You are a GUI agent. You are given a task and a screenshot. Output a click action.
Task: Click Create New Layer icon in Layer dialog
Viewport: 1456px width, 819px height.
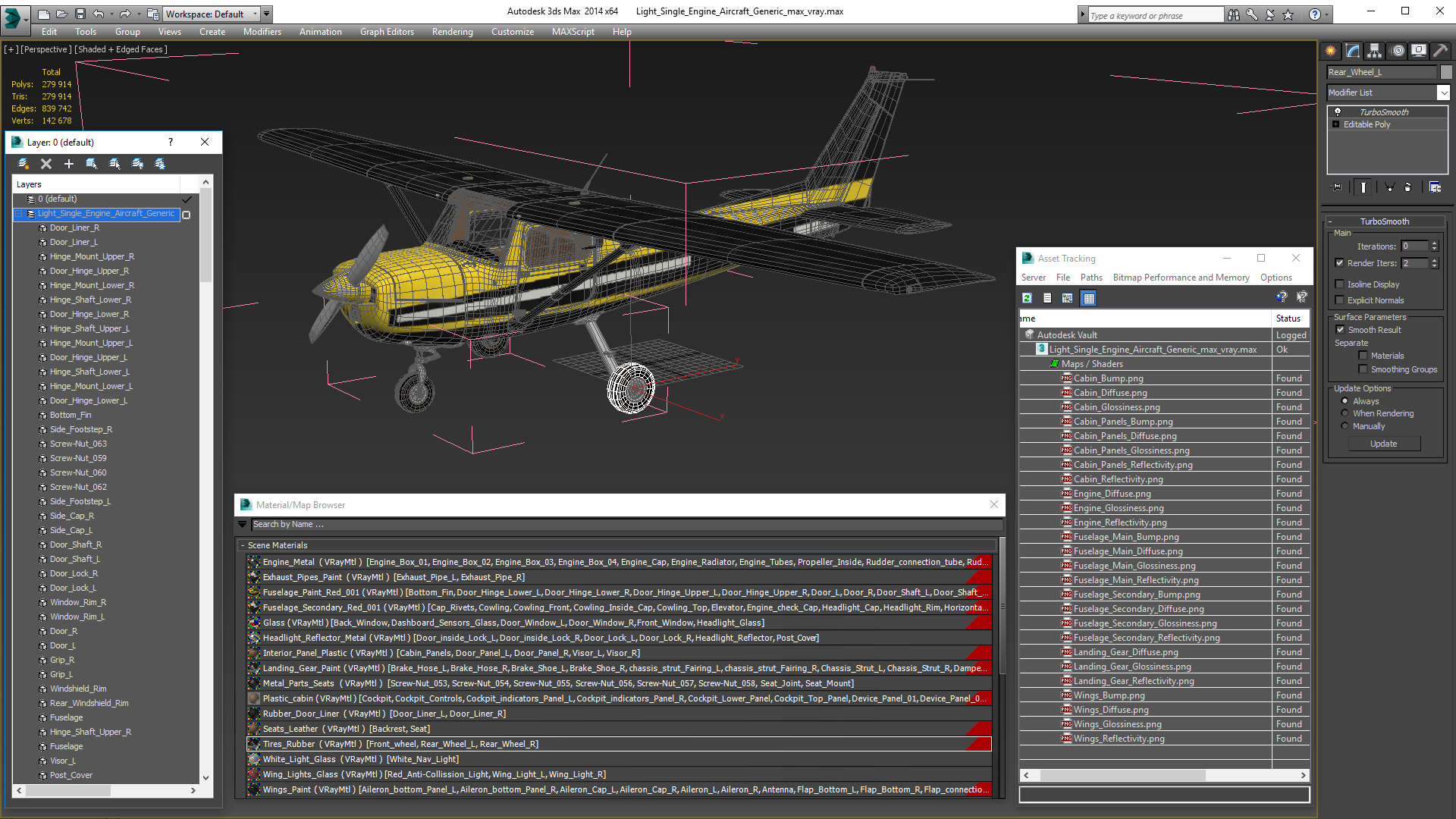(x=24, y=164)
